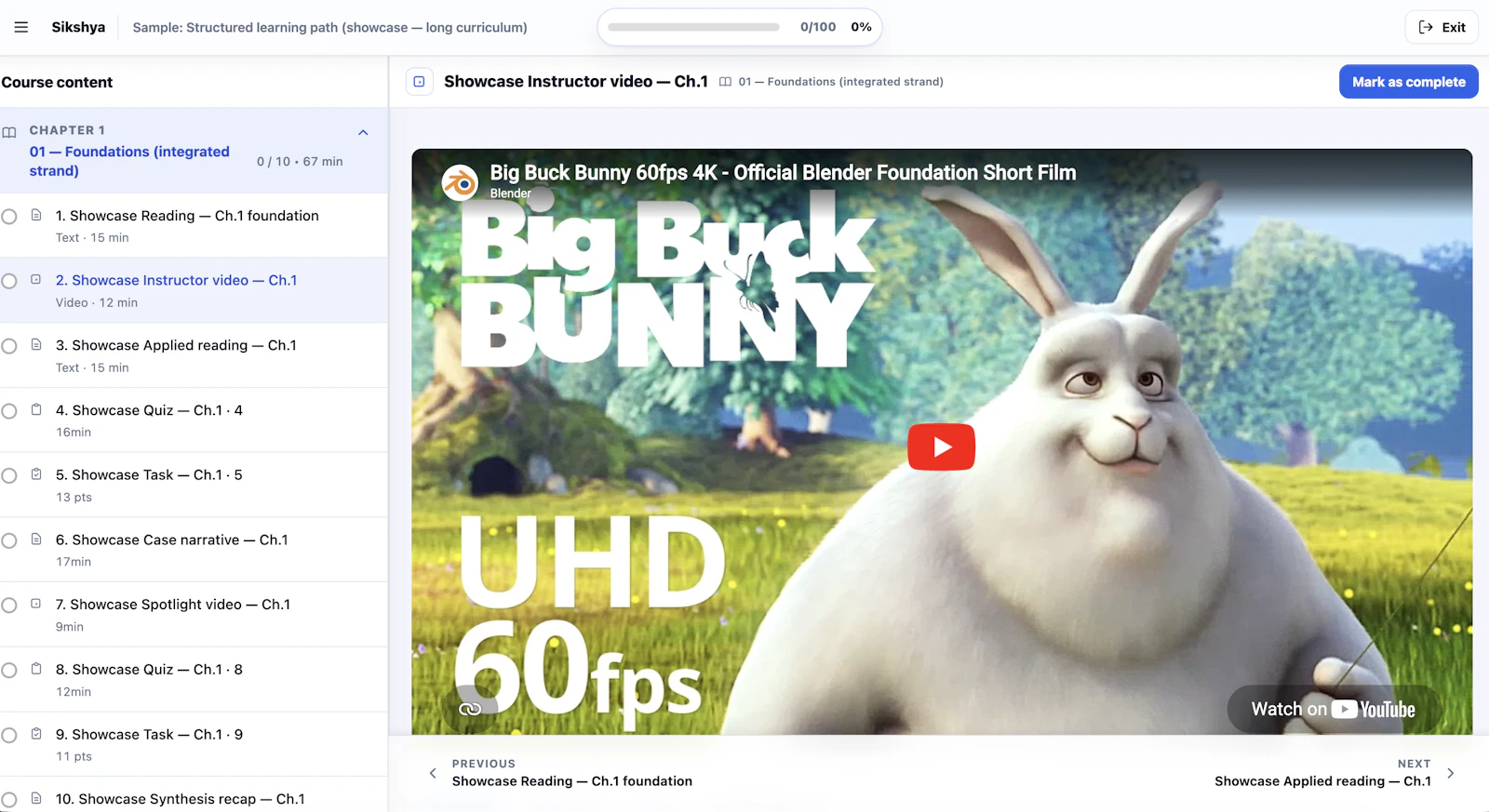Open the hamburger sidebar menu
This screenshot has height=812, width=1489.
tap(20, 27)
